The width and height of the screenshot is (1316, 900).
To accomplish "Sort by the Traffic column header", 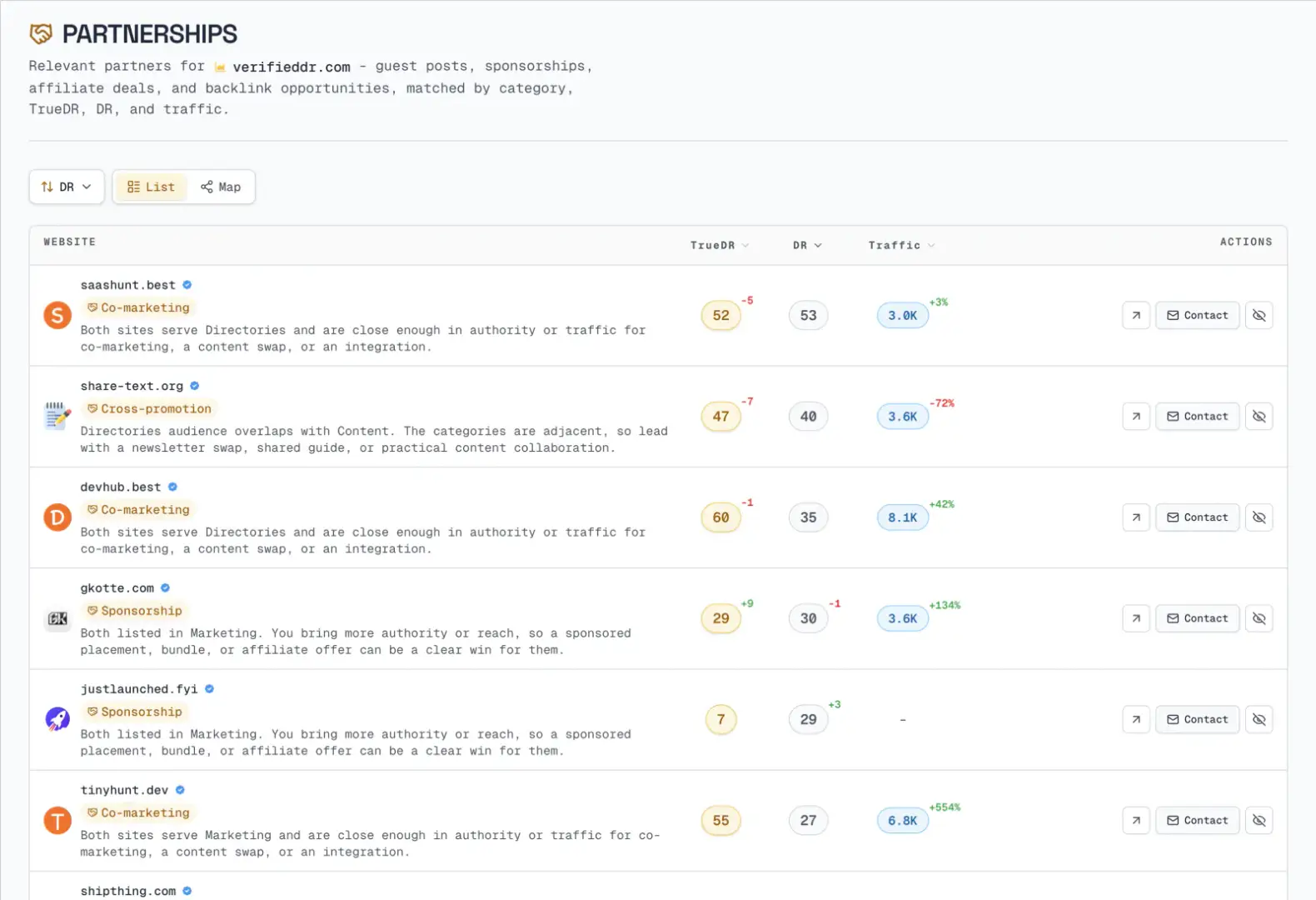I will (x=901, y=245).
